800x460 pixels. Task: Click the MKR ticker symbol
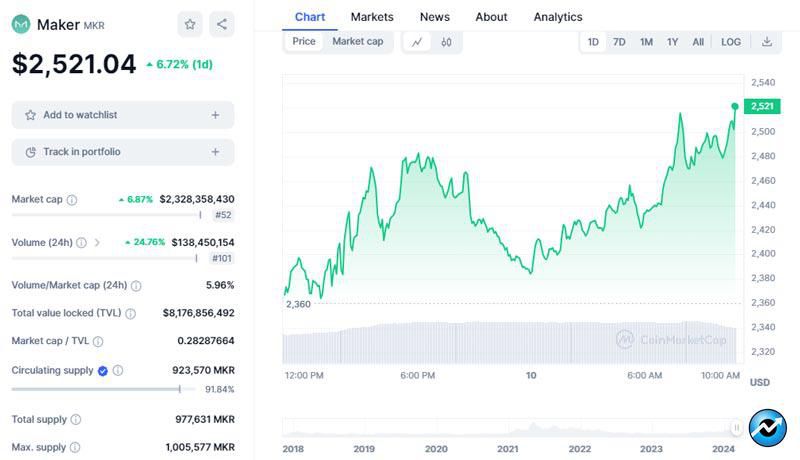tap(94, 25)
